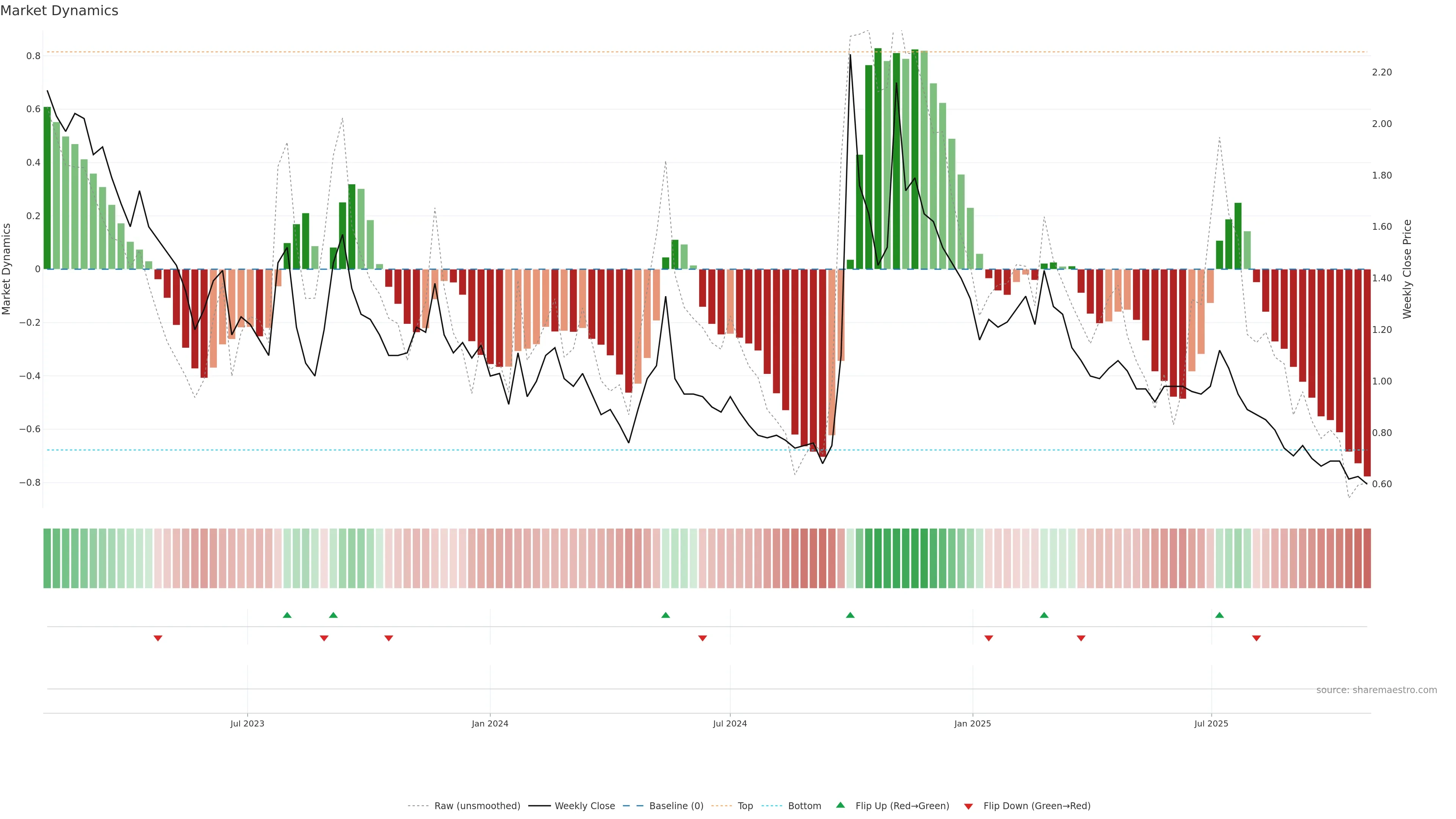Screen dimensions: 1456x819
Task: Click the last dark red bar on right
Action: 1367,373
